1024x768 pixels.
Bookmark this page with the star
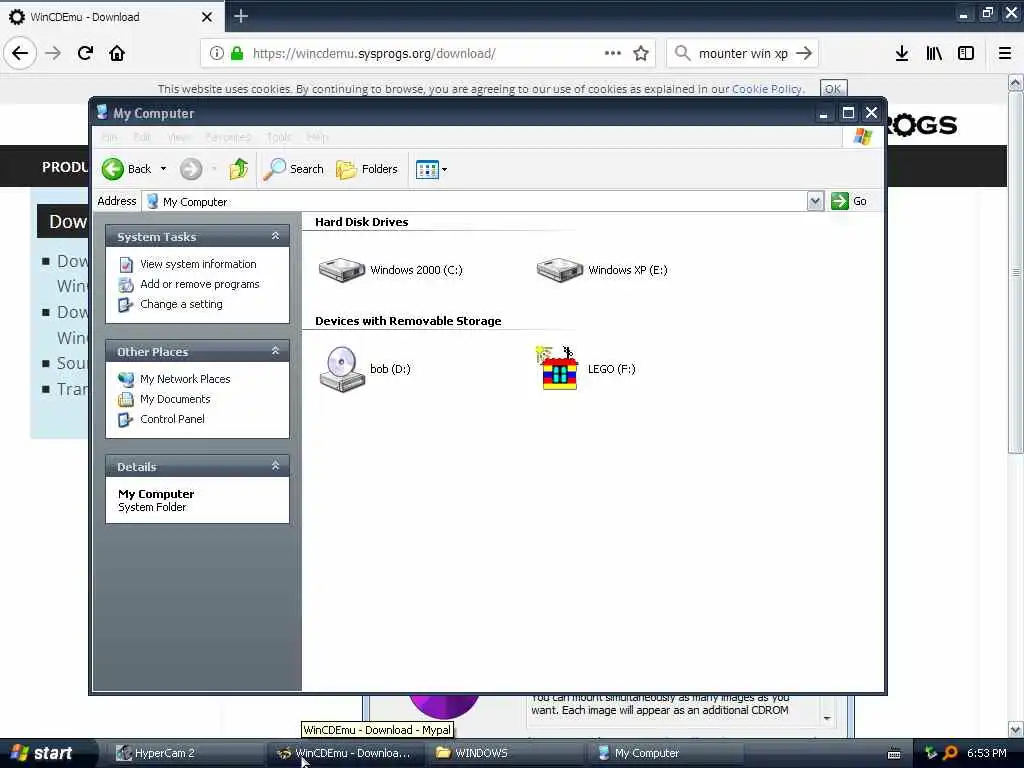[641, 53]
